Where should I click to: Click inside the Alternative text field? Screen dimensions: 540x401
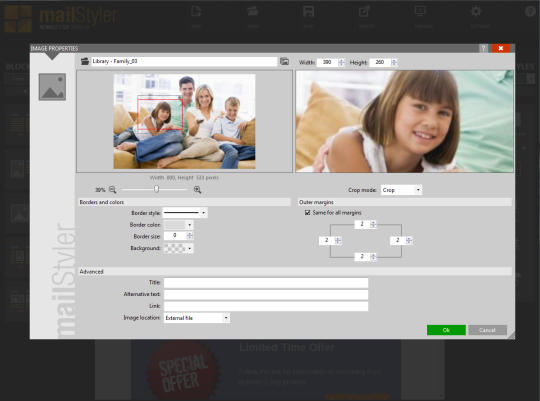266,295
